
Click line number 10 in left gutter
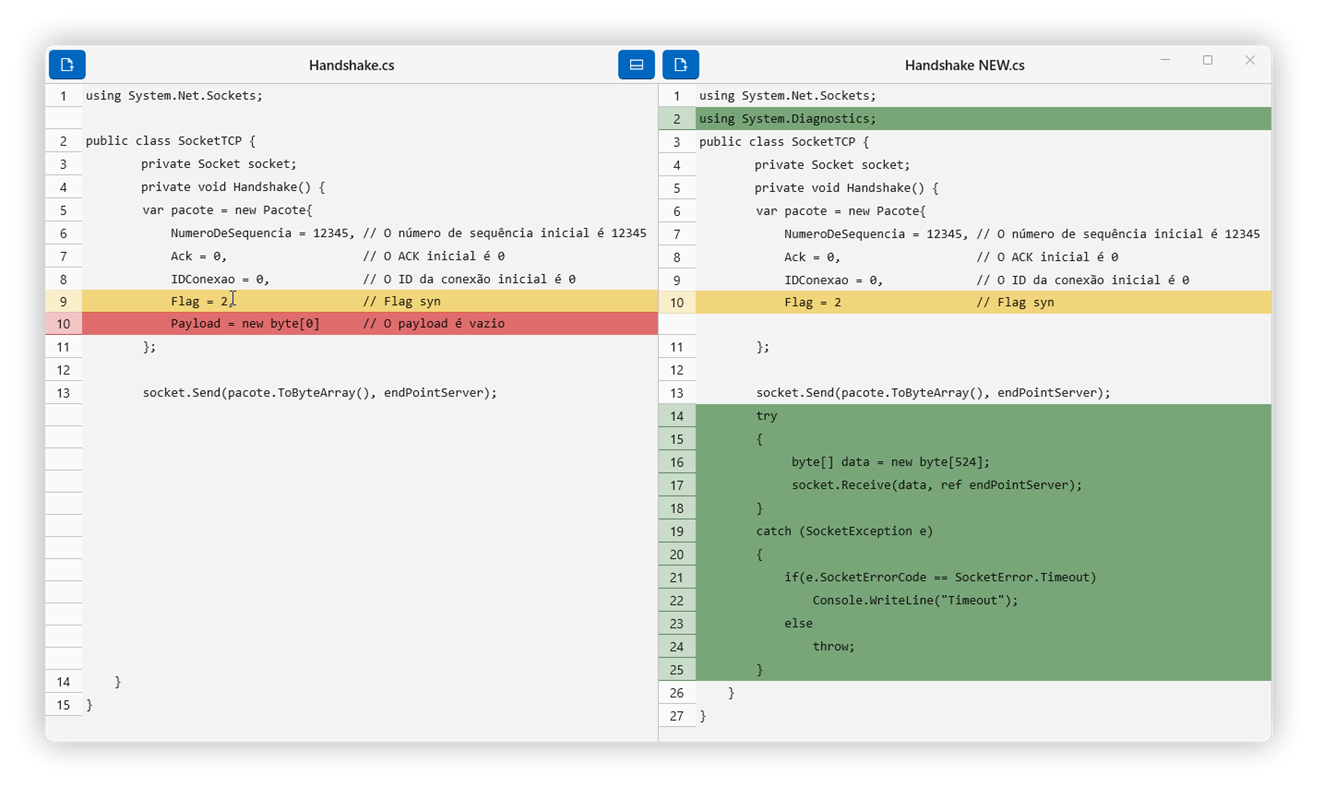point(63,324)
